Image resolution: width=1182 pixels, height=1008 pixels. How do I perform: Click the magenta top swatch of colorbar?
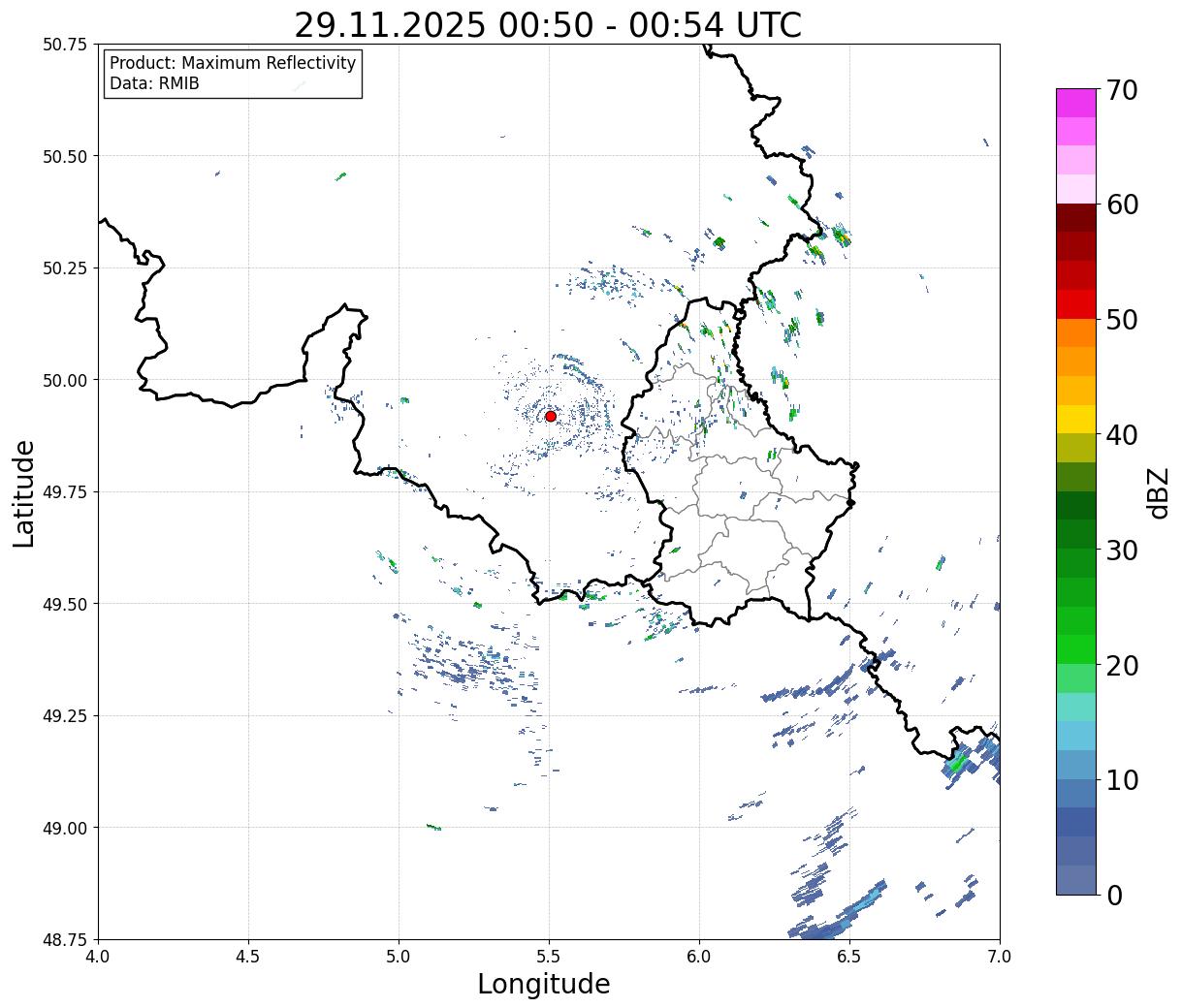(1076, 103)
